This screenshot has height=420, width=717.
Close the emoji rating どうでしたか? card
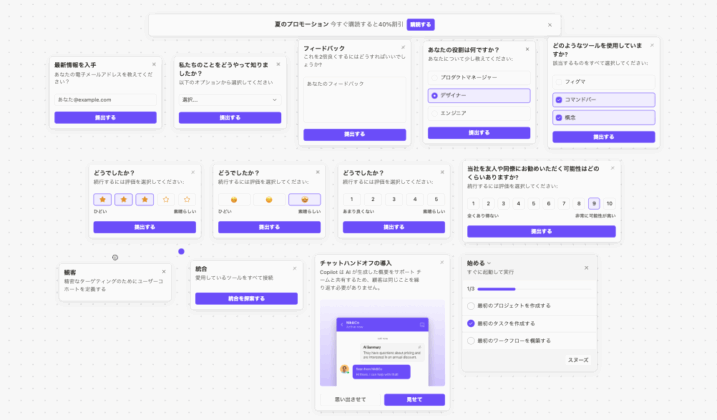coord(318,172)
